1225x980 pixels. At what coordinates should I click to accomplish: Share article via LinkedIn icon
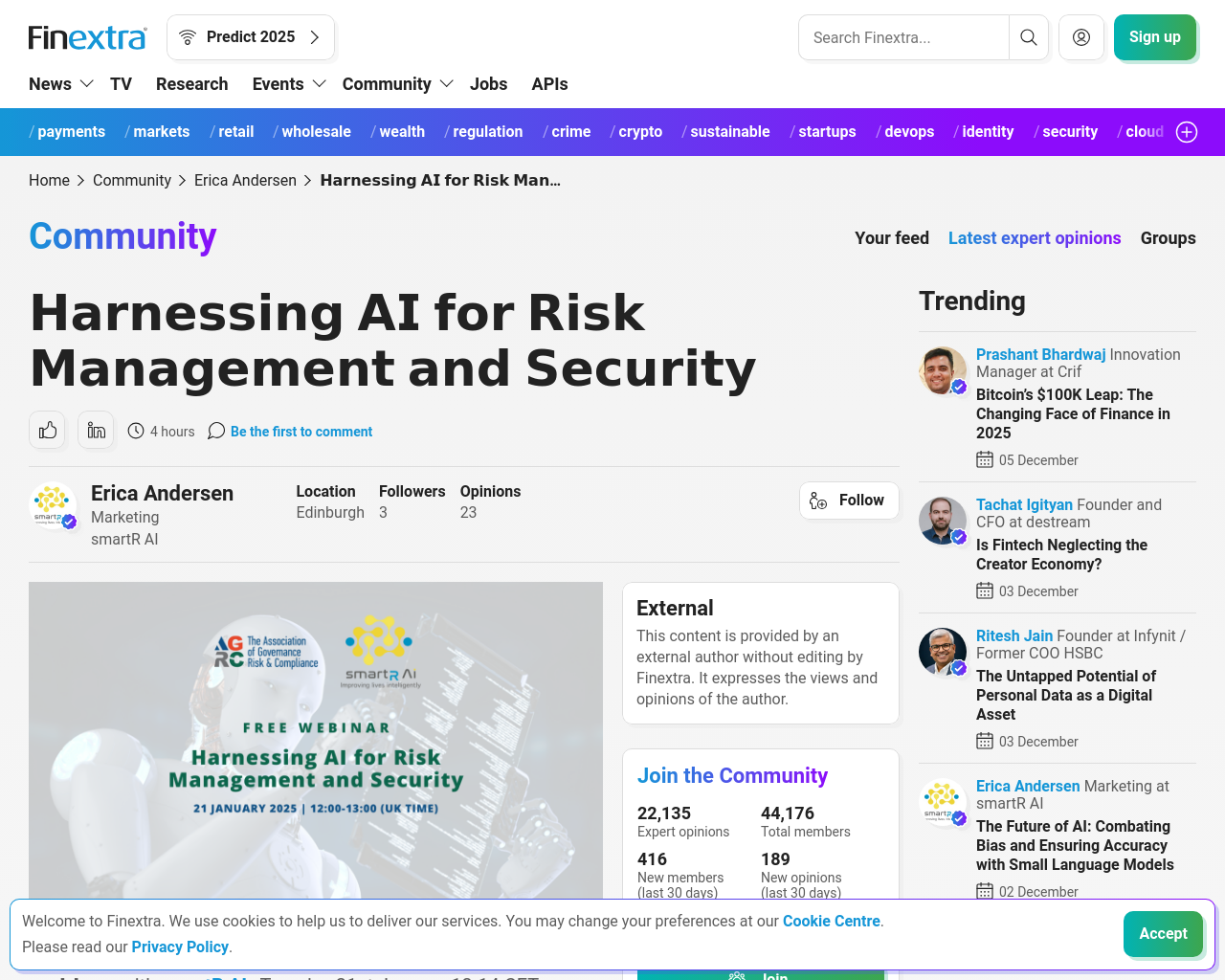click(x=96, y=431)
